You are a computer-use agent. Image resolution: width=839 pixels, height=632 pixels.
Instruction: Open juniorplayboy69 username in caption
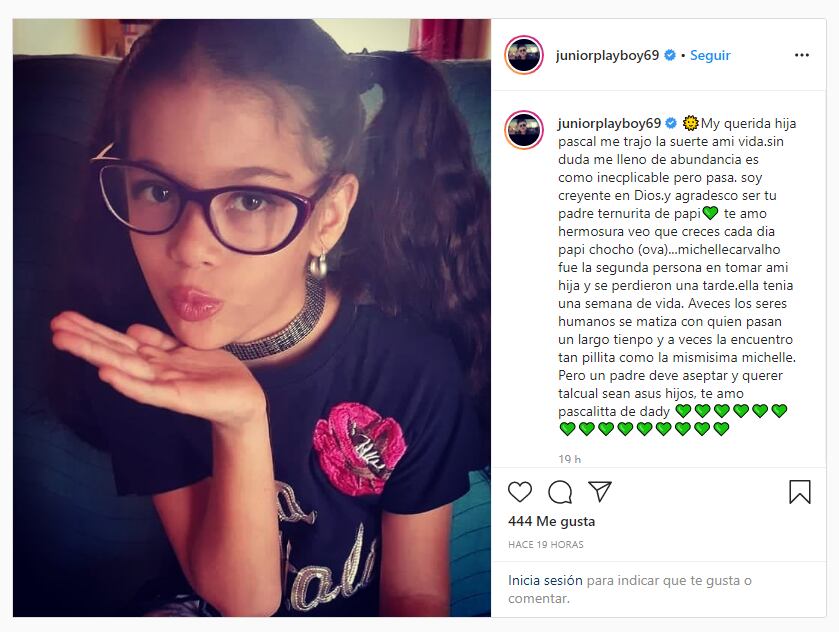click(x=609, y=123)
